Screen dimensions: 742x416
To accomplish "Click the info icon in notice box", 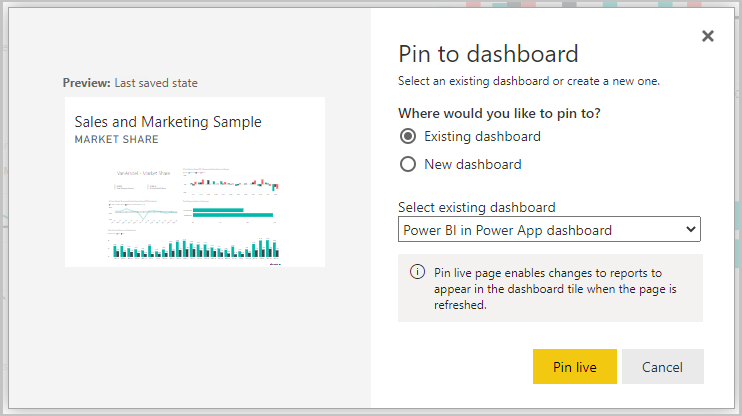I will [417, 273].
